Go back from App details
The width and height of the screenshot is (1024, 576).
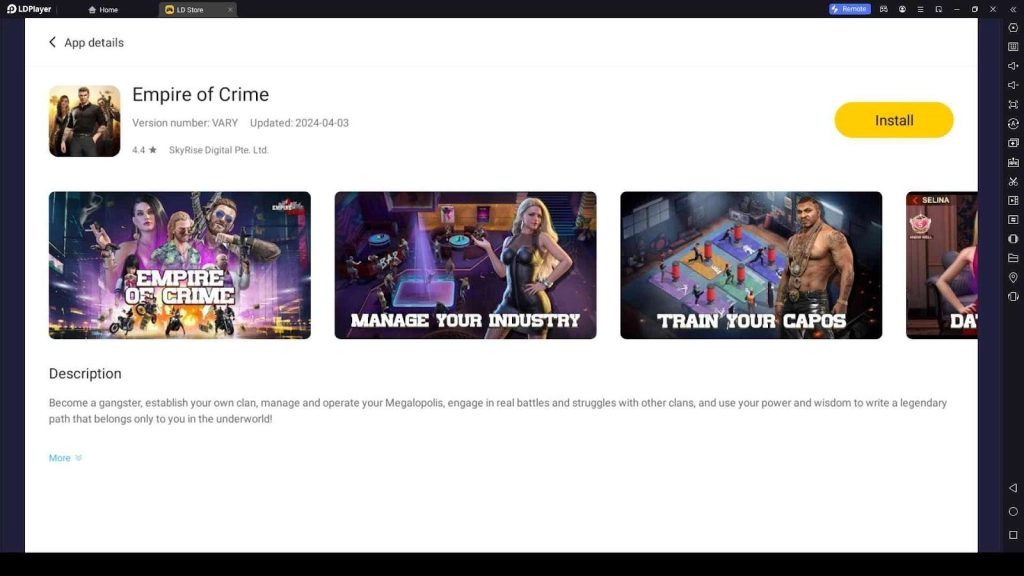pyautogui.click(x=53, y=43)
